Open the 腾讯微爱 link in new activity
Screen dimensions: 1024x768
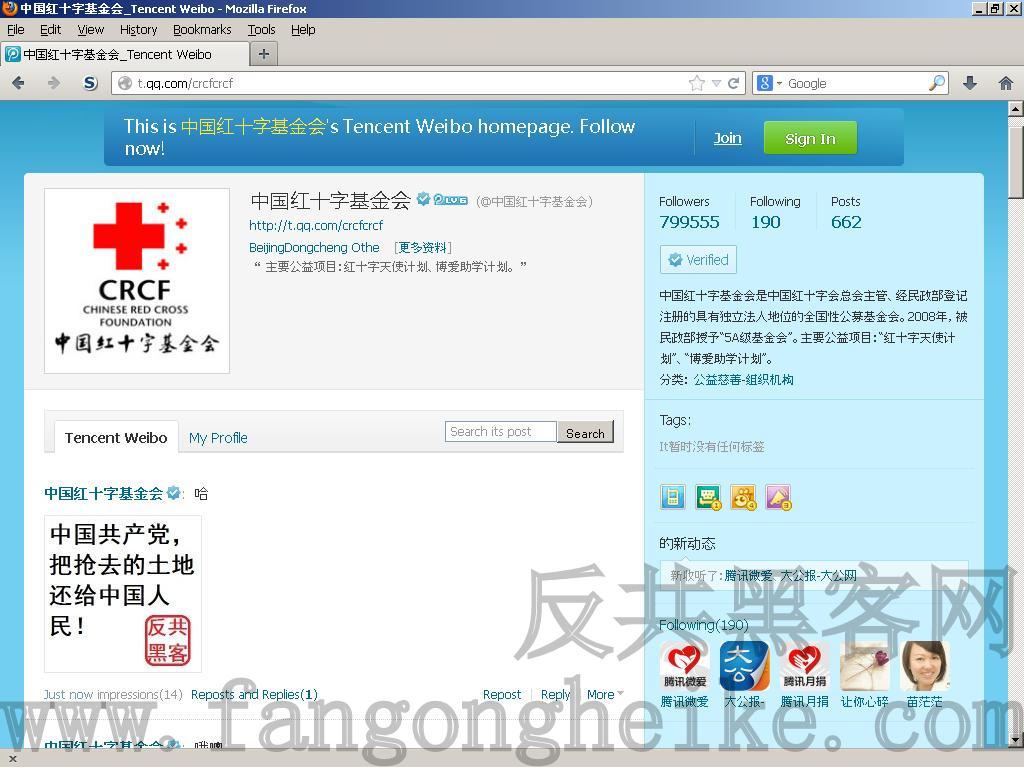click(x=748, y=575)
